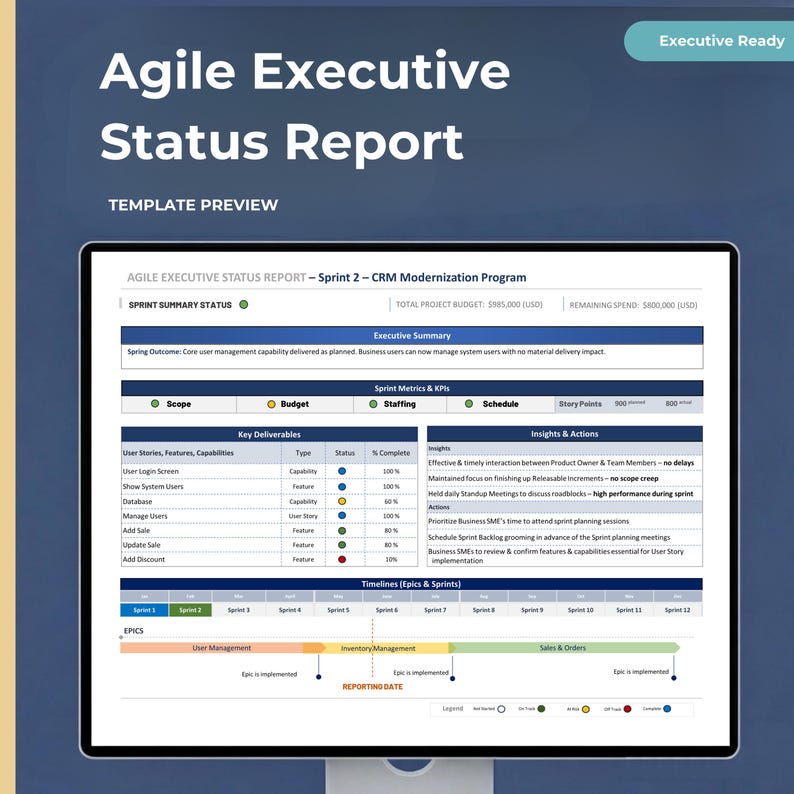794x794 pixels.
Task: Click the Insights & Actions panel header
Action: (x=565, y=433)
